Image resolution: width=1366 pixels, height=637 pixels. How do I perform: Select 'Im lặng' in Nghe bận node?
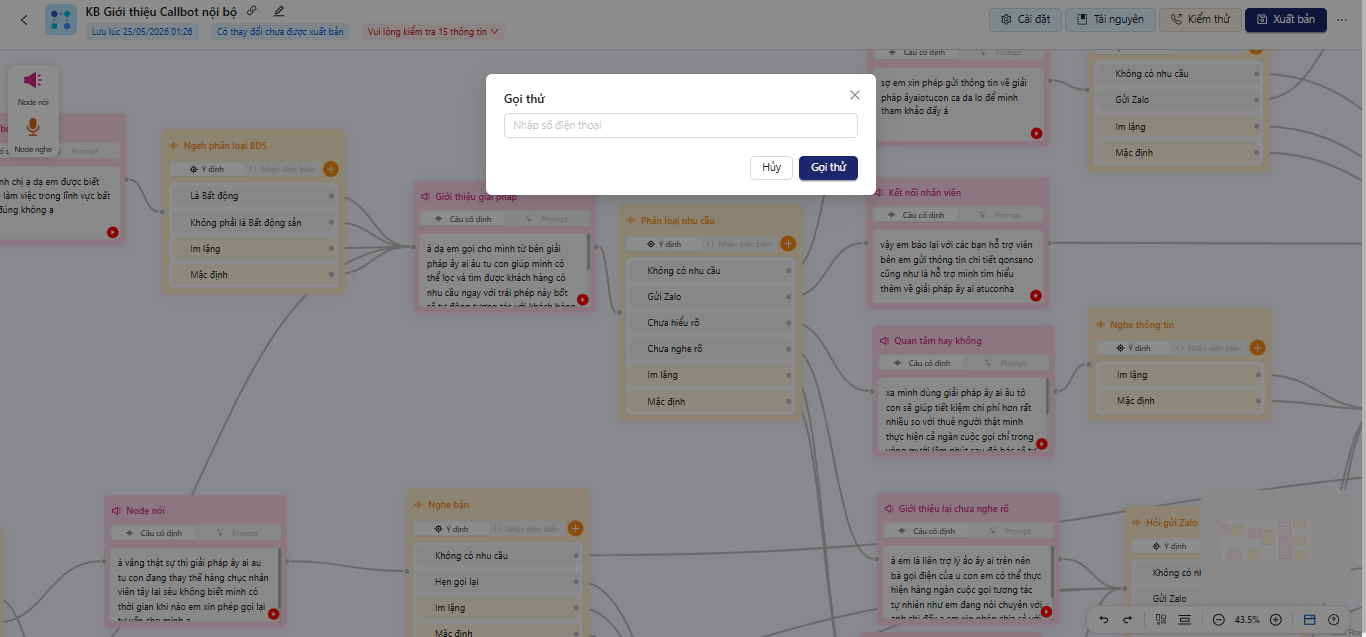[x=499, y=607]
